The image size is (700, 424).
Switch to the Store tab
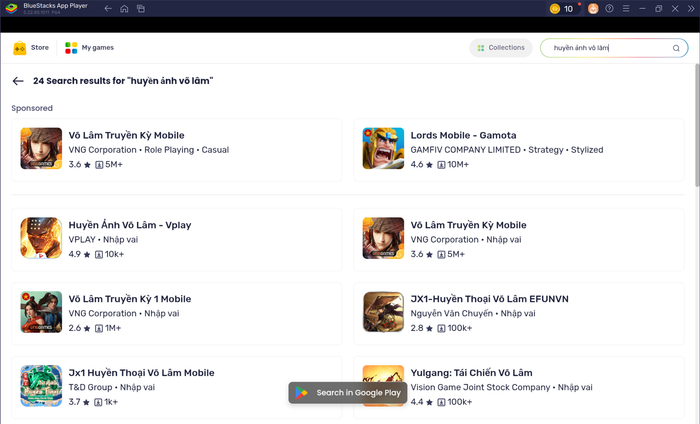pyautogui.click(x=31, y=47)
